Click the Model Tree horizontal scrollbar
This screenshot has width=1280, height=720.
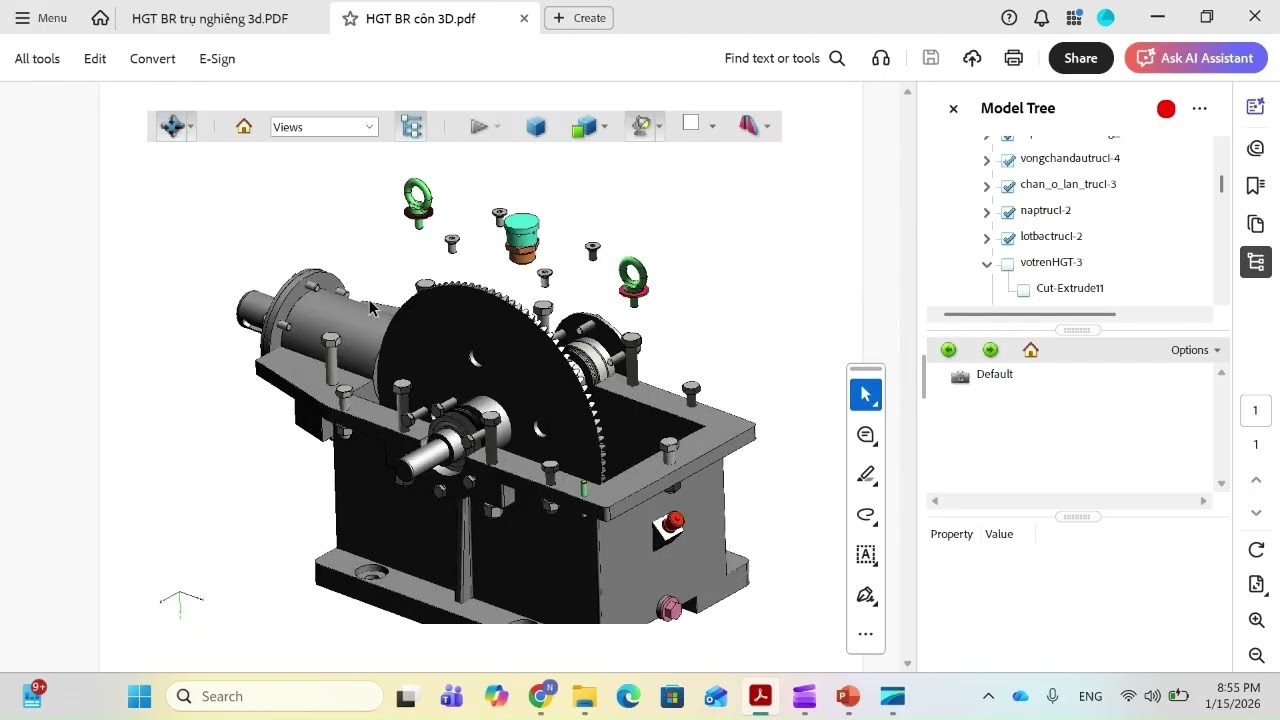coord(1029,314)
